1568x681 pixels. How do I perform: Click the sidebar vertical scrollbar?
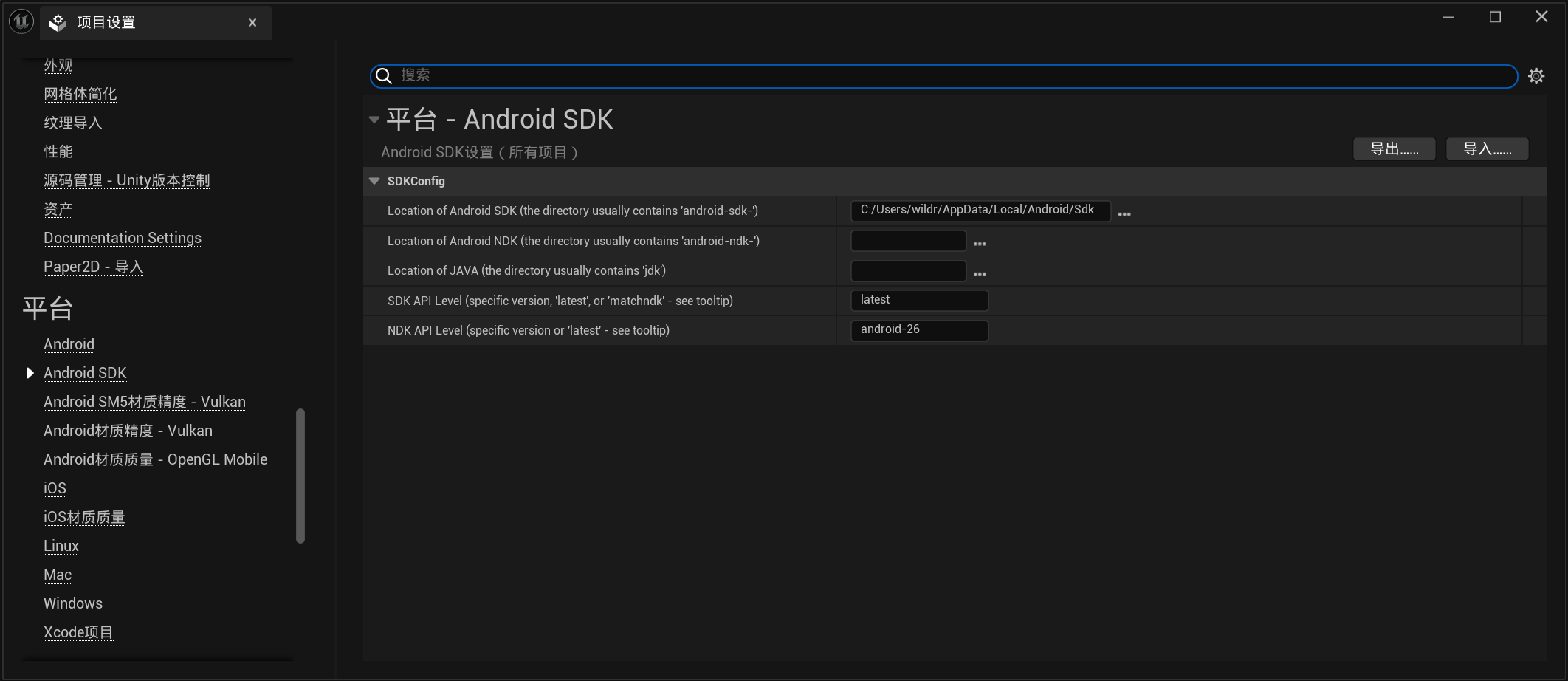point(300,476)
